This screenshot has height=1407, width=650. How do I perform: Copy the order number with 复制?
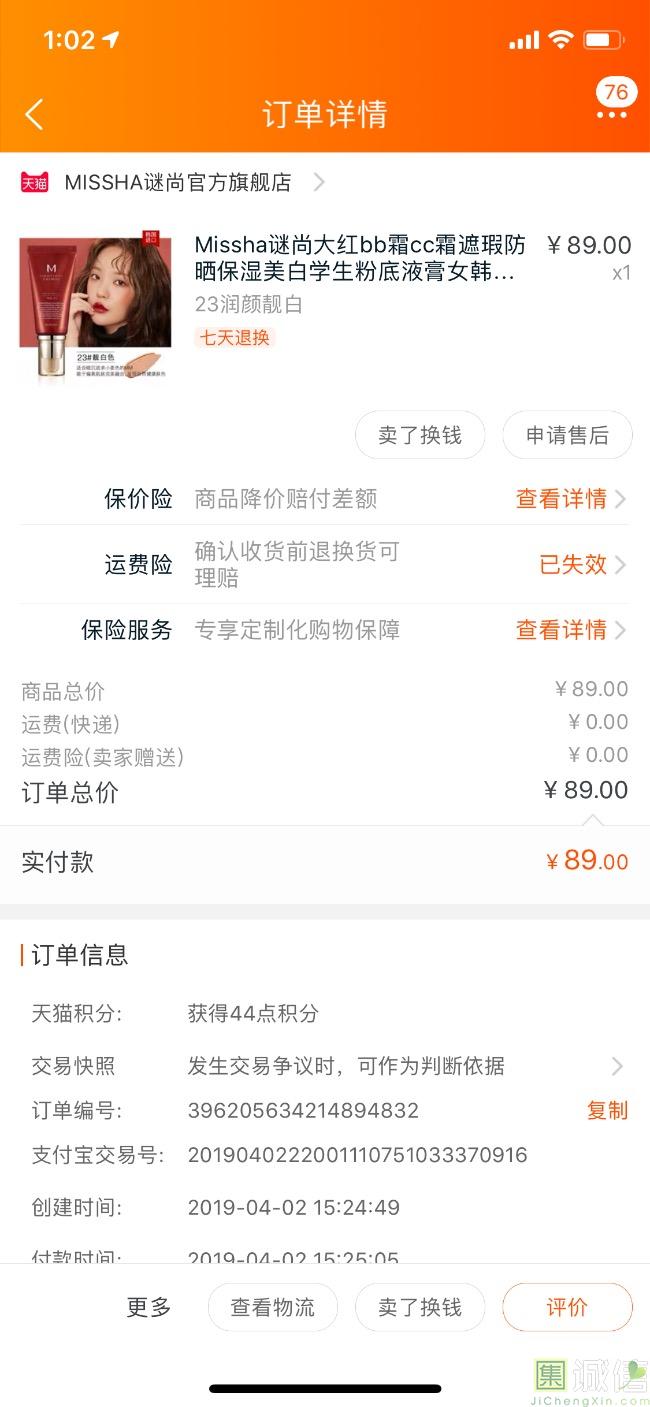click(x=607, y=1110)
